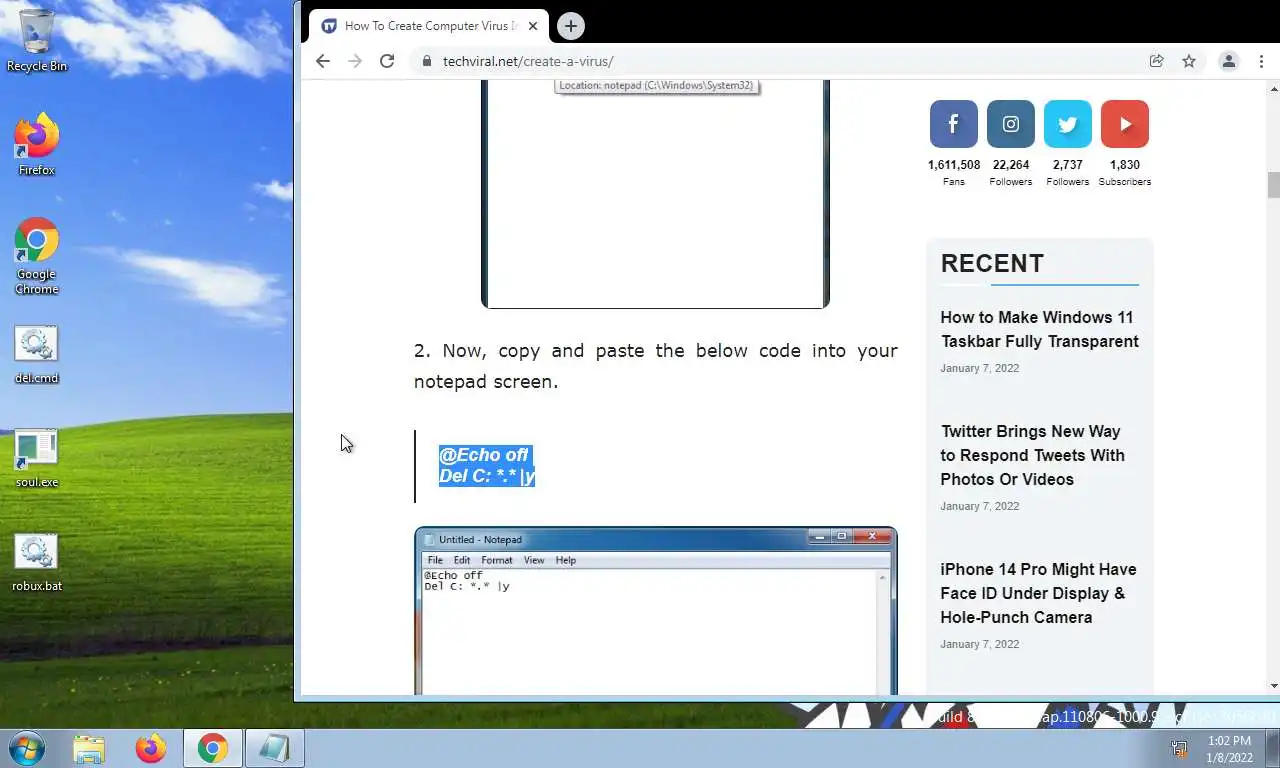Screen dimensions: 1280x768
Task: Go back to the previous page in Chrome
Action: coord(322,61)
